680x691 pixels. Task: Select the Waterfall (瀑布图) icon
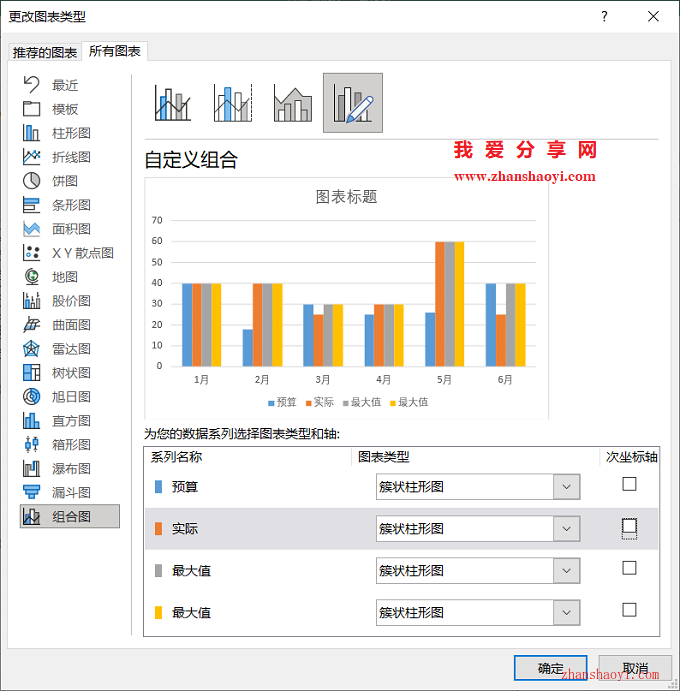tap(31, 468)
